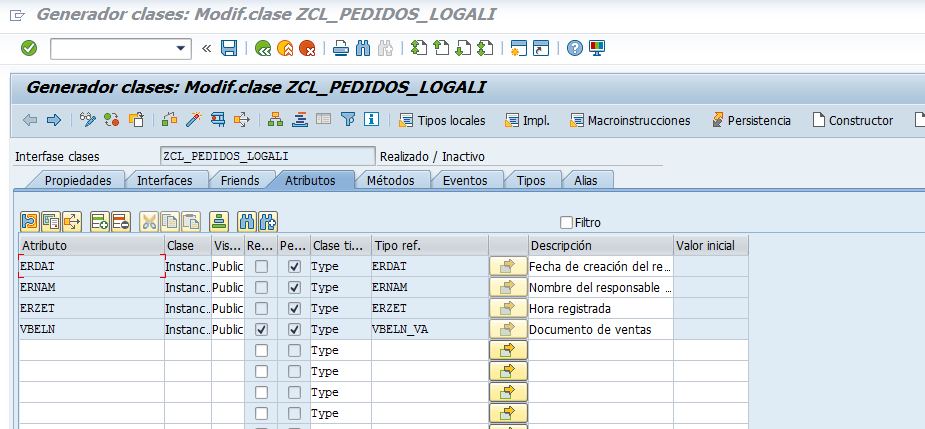This screenshot has height=429, width=925.
Task: Uncheck the Pe... checkbox for ERNAM
Action: point(294,288)
